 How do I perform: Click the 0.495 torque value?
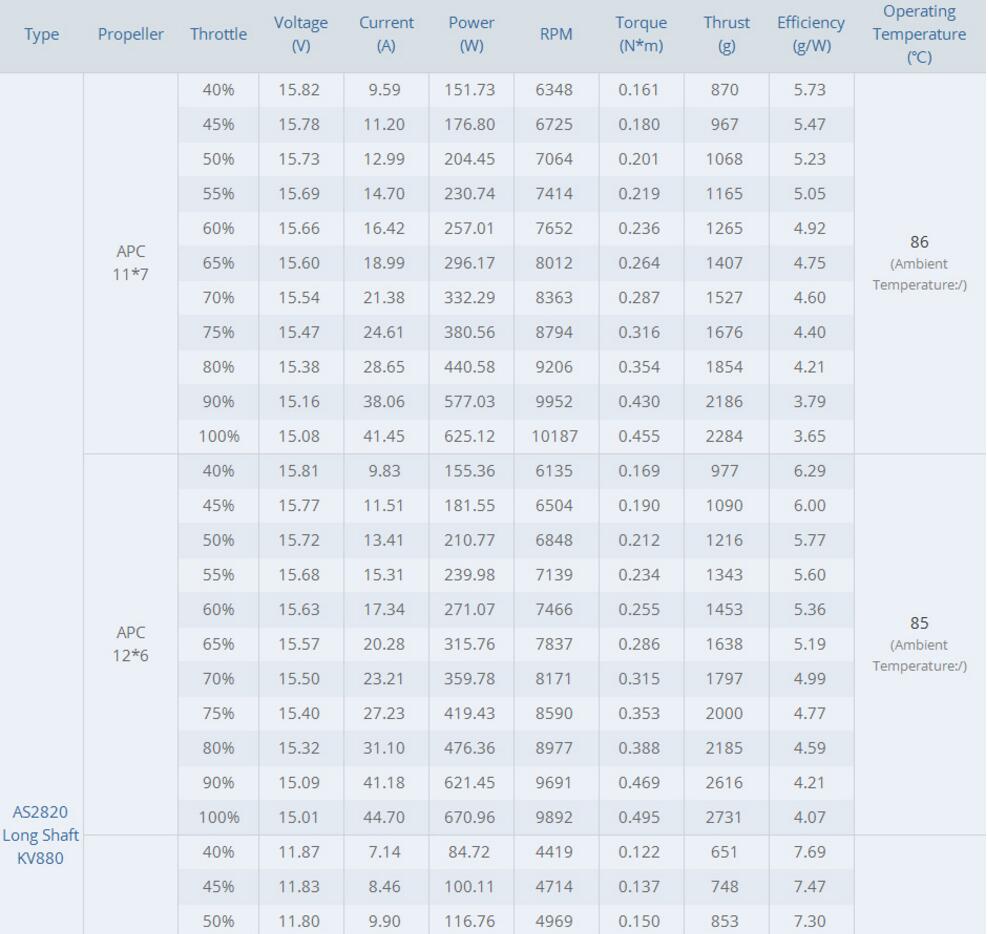639,817
